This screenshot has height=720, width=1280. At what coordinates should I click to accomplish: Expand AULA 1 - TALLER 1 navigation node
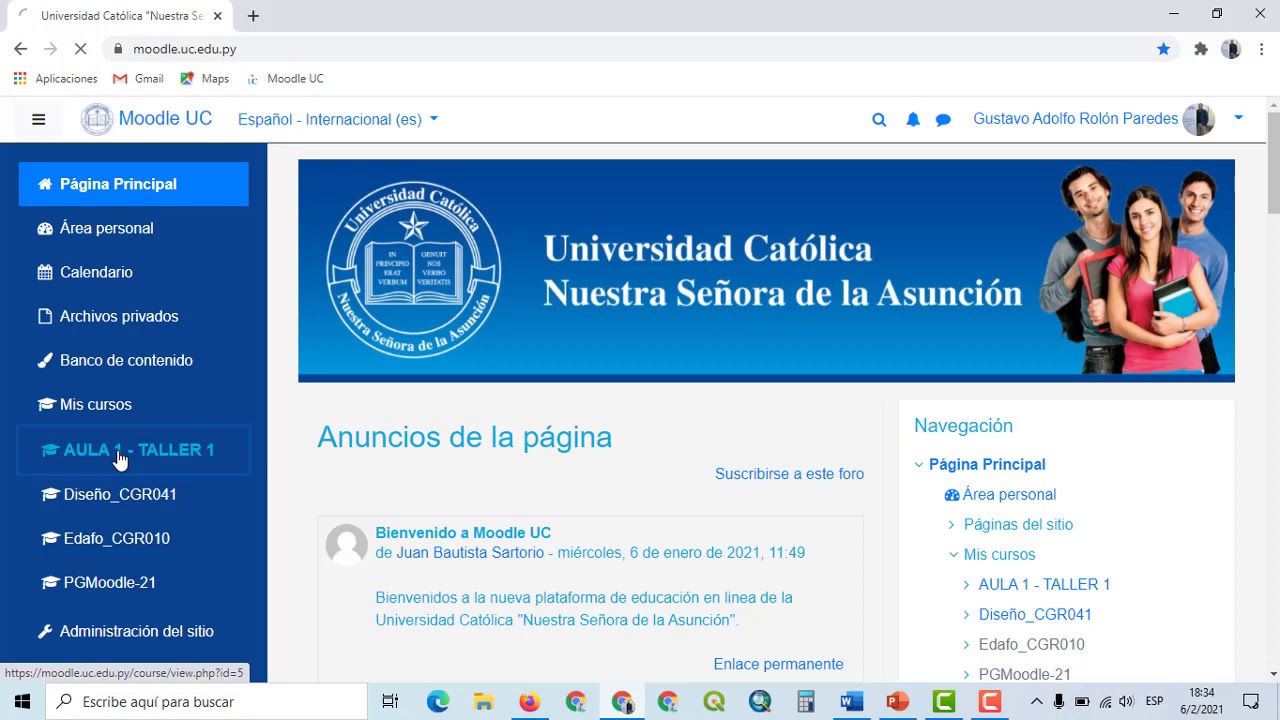point(966,584)
